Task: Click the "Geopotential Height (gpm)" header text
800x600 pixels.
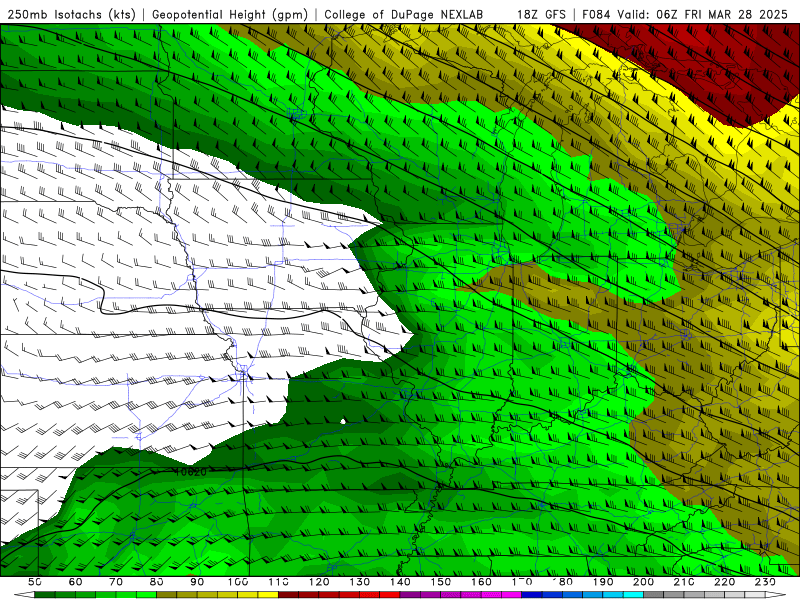Action: (230, 14)
